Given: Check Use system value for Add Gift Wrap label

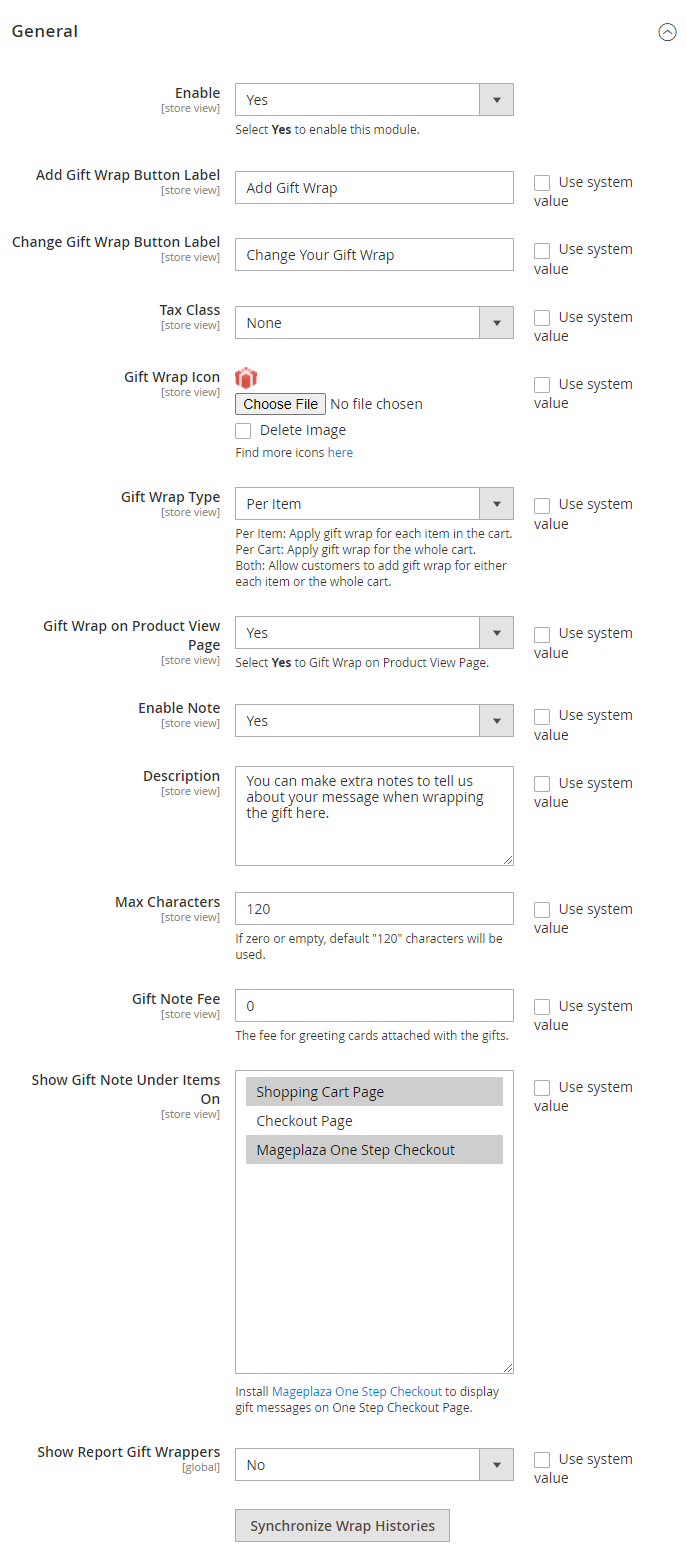Looking at the screenshot, I should (x=542, y=183).
